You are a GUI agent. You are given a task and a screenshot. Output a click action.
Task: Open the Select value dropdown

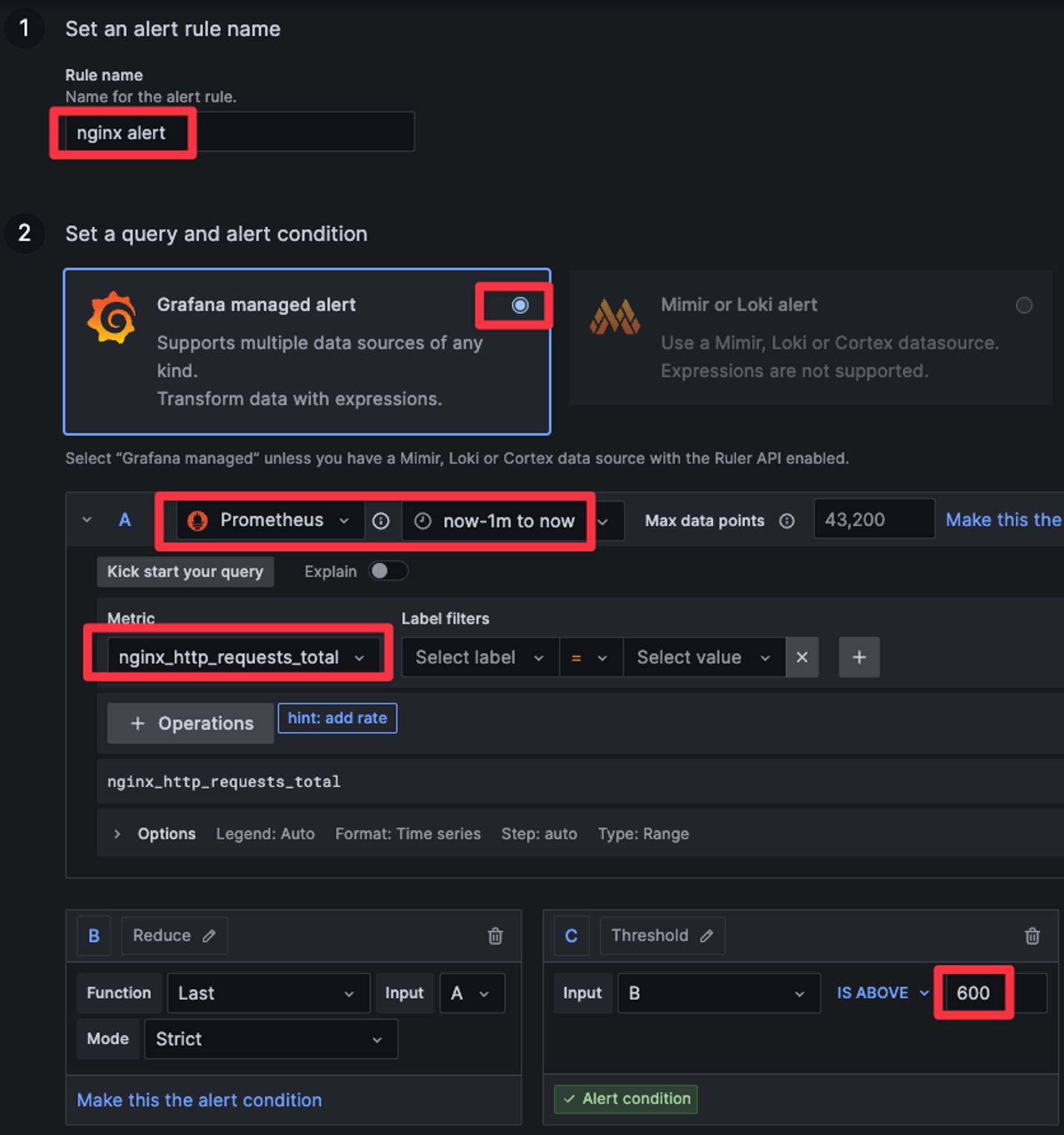pyautogui.click(x=704, y=657)
